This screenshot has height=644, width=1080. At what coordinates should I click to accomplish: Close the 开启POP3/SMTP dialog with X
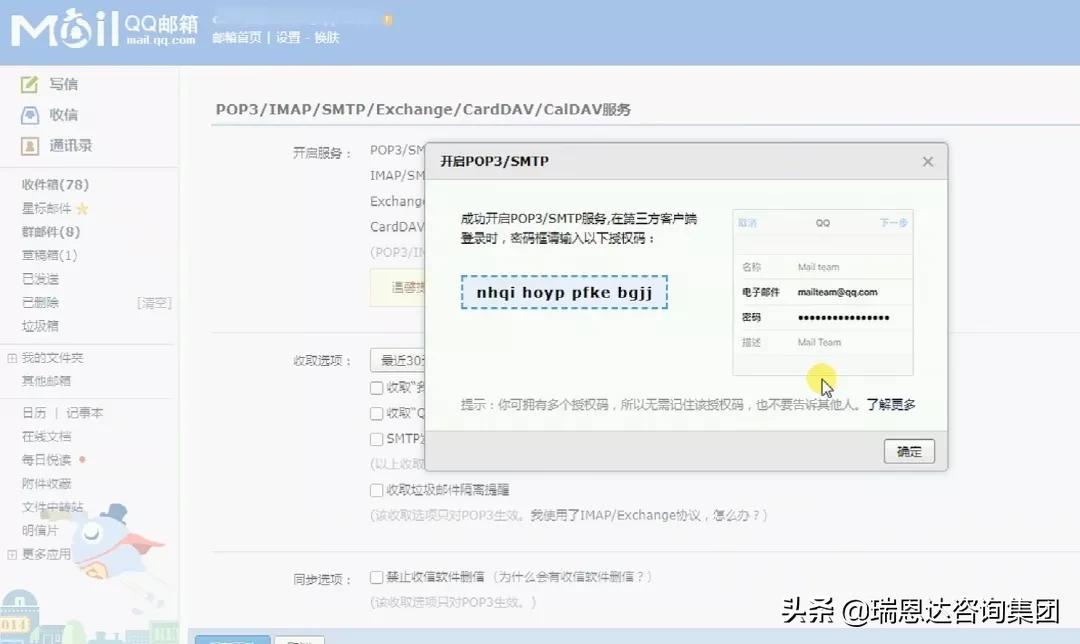click(928, 161)
